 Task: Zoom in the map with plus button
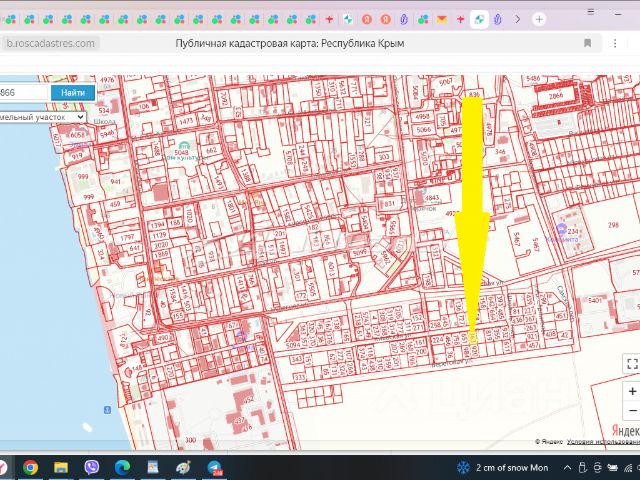(631, 391)
